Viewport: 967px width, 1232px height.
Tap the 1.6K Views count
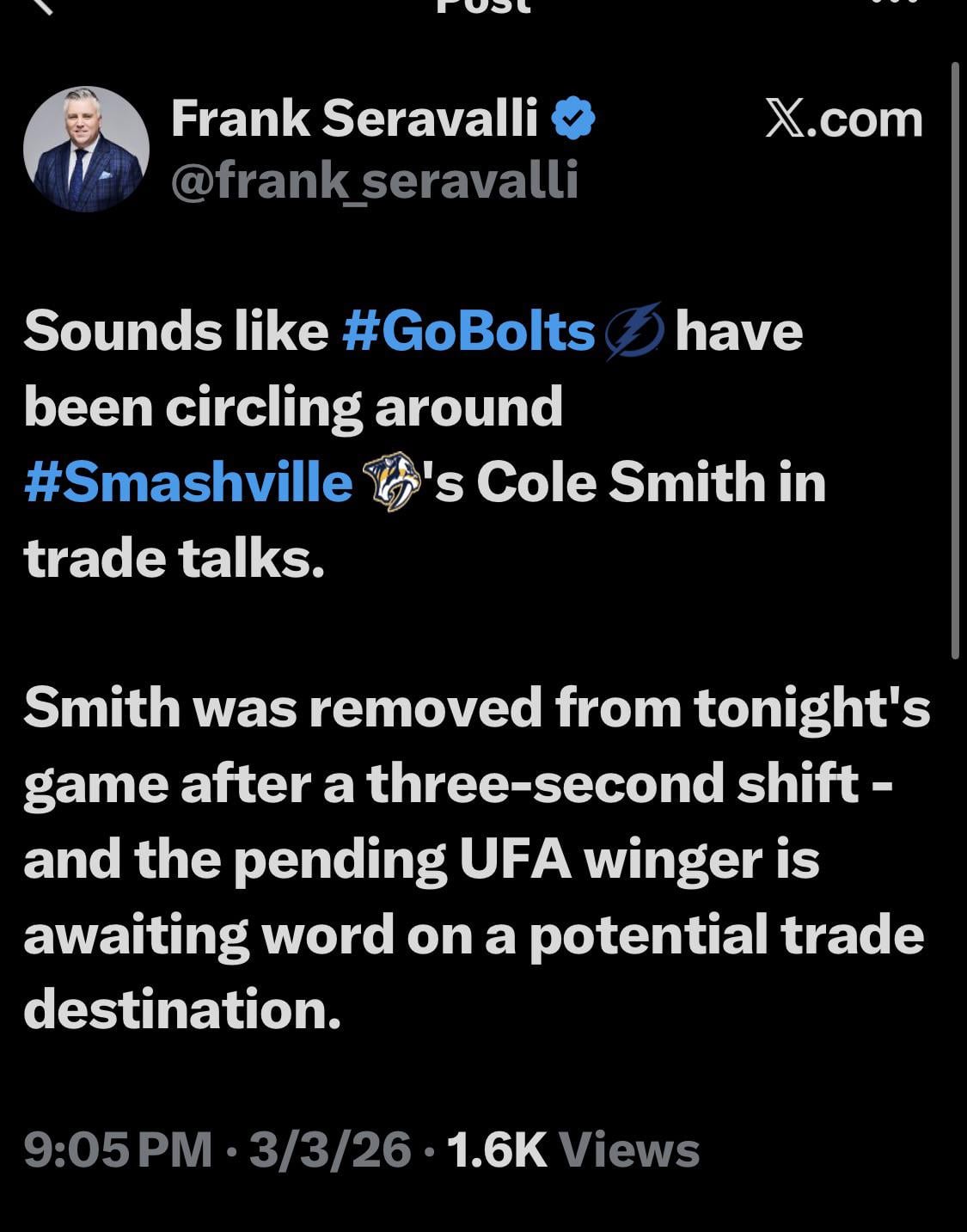click(x=572, y=1149)
